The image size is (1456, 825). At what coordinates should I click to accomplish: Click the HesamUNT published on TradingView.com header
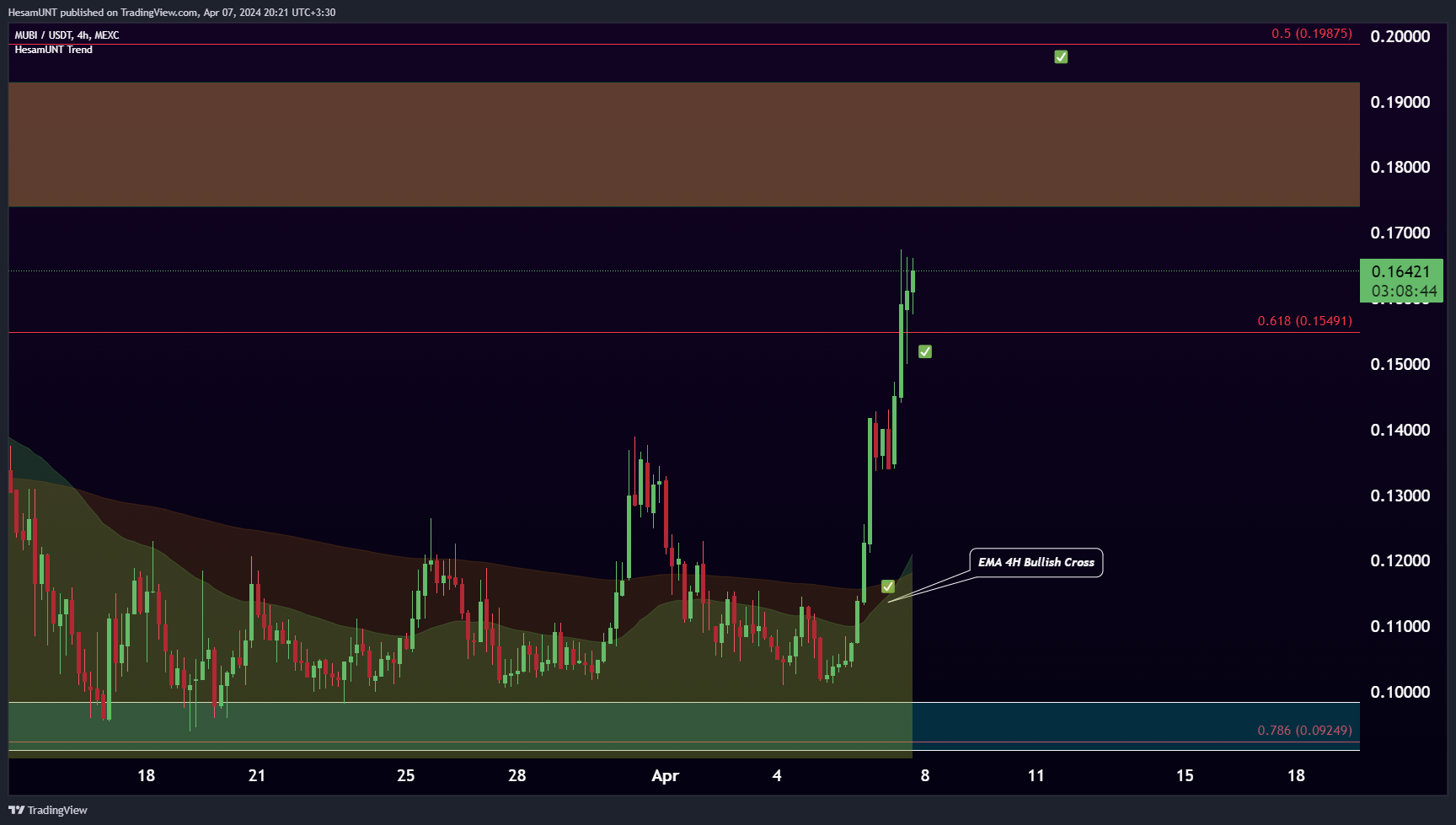[x=172, y=13]
